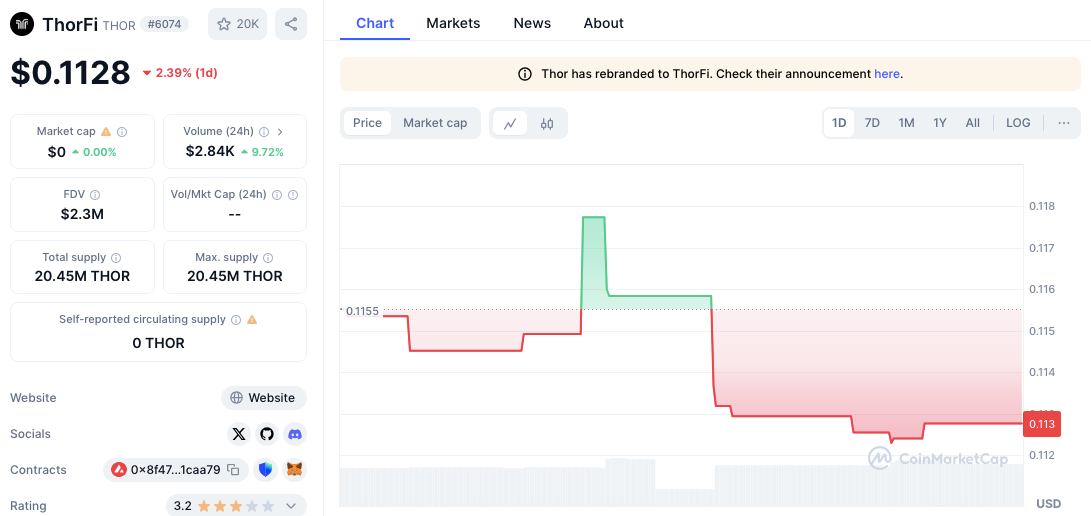Switch to the Markets tab
Image resolution: width=1091 pixels, height=516 pixels.
[453, 23]
